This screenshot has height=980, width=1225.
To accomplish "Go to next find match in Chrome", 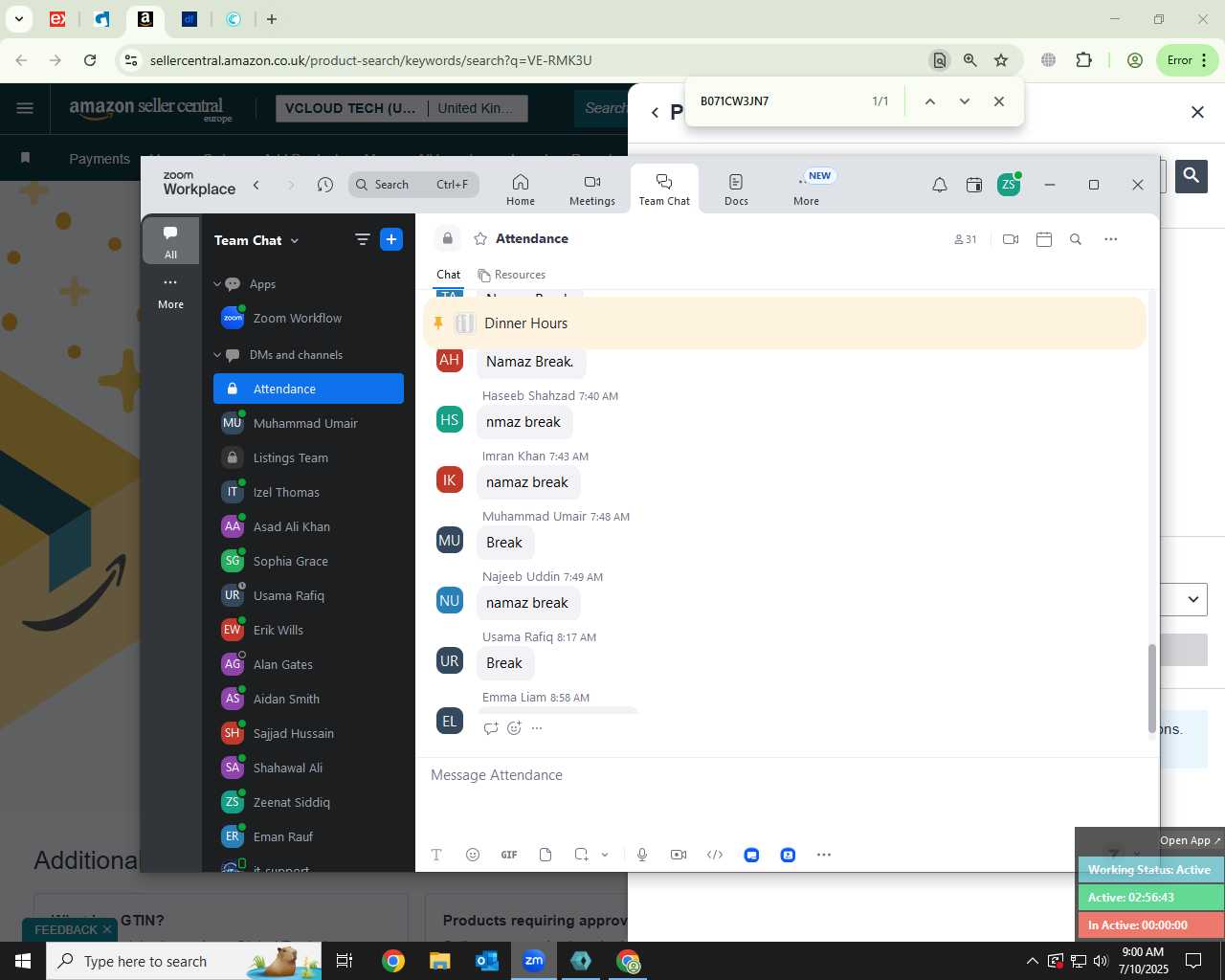I will pyautogui.click(x=965, y=101).
